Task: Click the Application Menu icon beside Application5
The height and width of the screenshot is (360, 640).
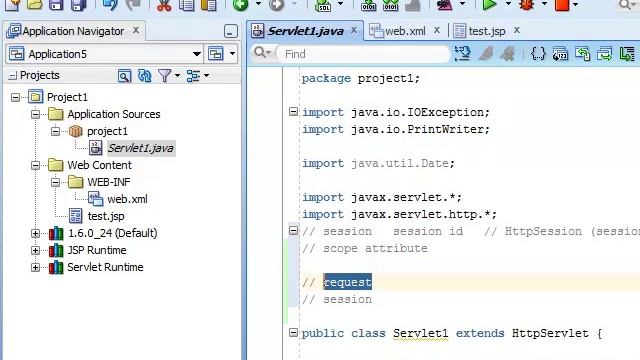Action: point(216,54)
